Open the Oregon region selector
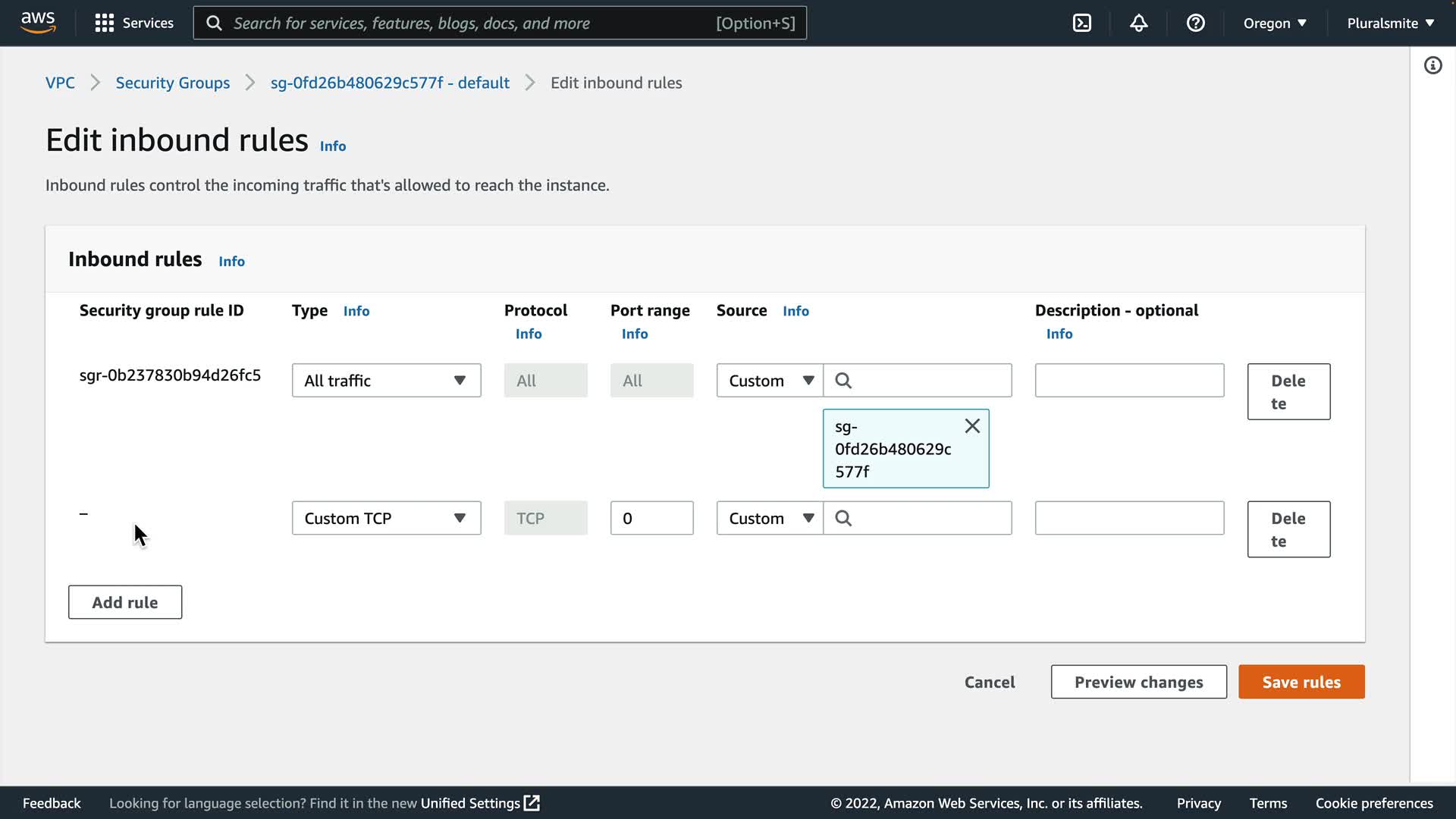The image size is (1456, 819). [1274, 23]
